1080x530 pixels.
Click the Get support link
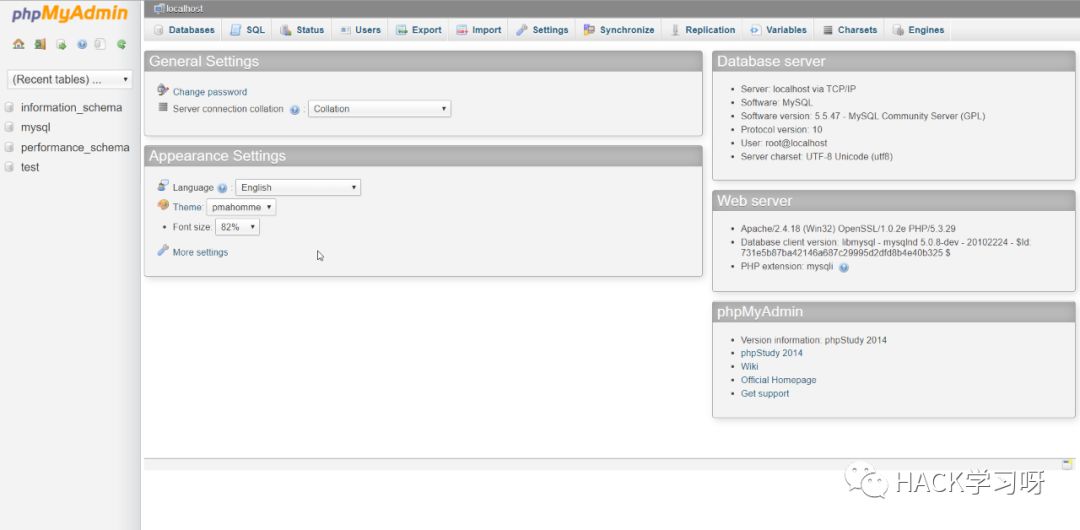[x=765, y=394]
